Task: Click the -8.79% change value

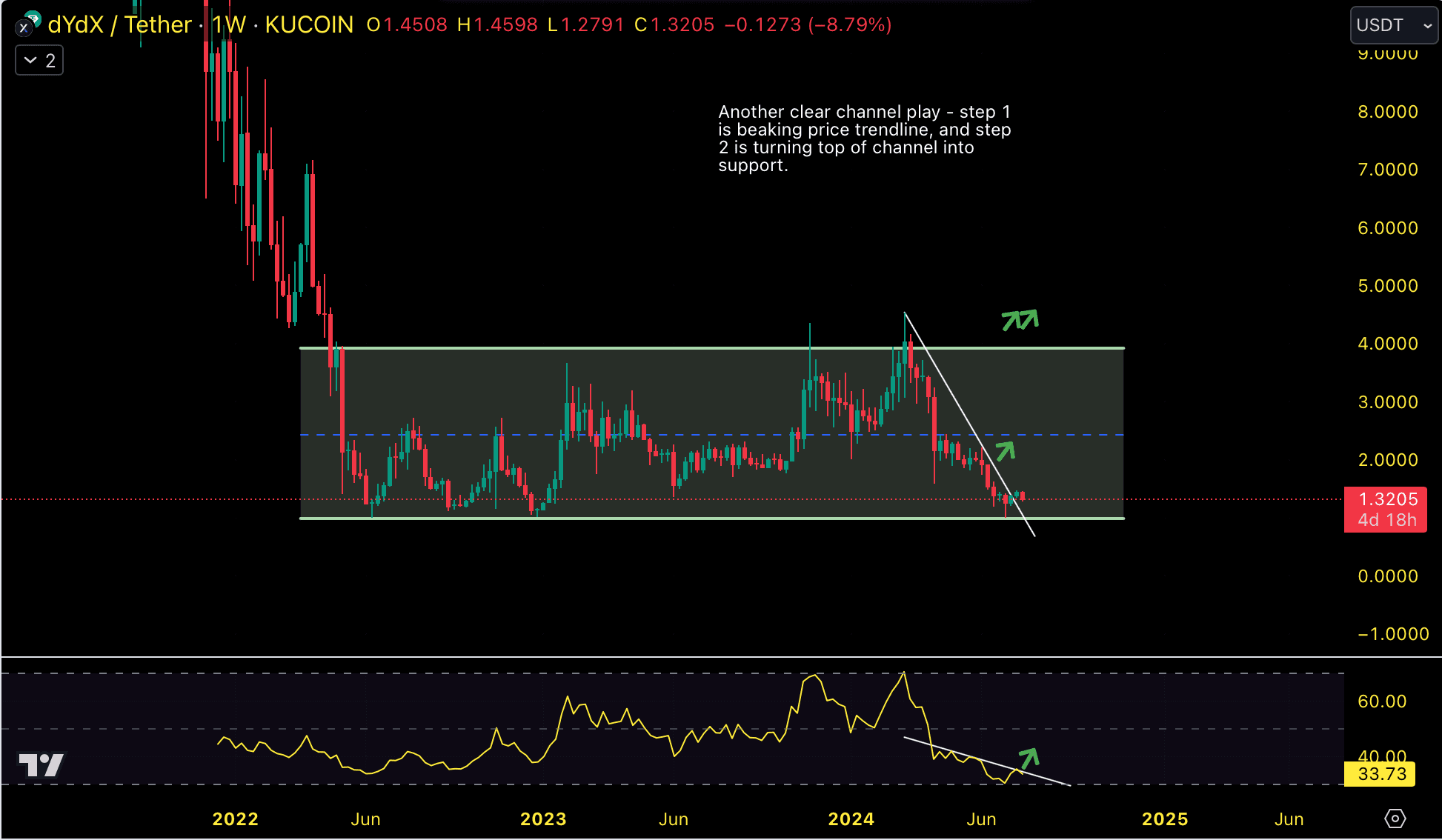Action: click(x=850, y=25)
